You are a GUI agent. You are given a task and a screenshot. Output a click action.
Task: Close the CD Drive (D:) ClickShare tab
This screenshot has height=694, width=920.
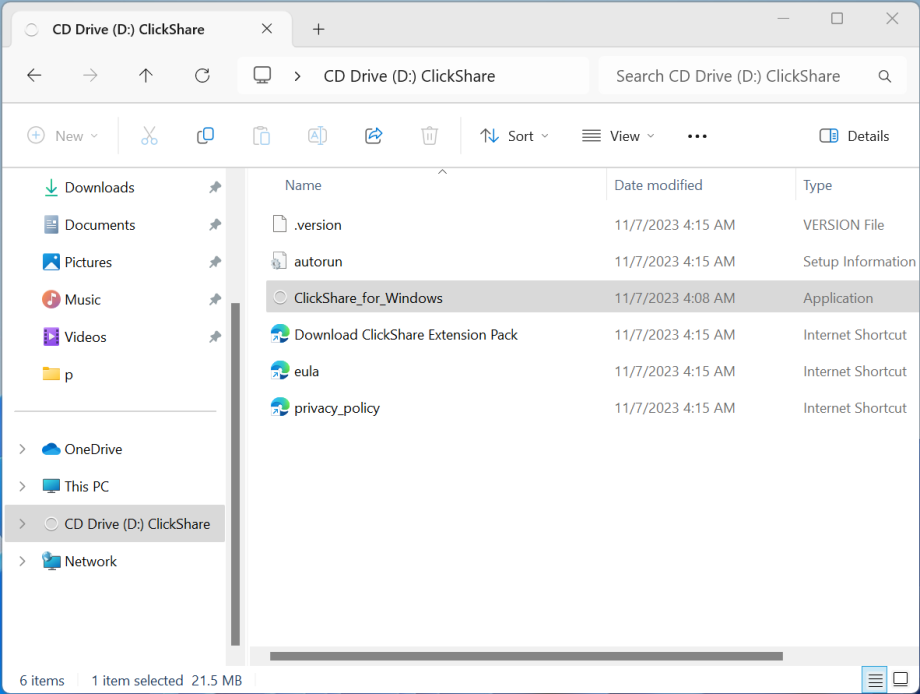pyautogui.click(x=267, y=29)
